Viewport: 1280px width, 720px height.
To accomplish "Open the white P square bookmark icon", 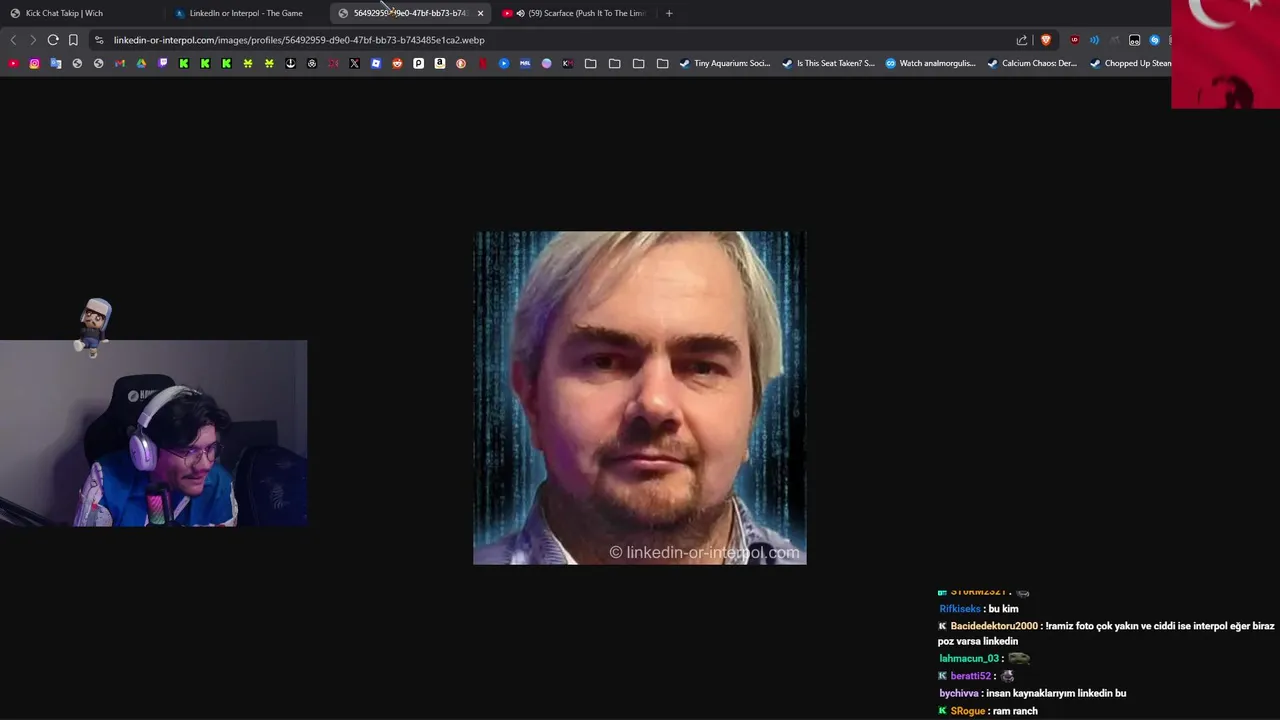I will 418,63.
